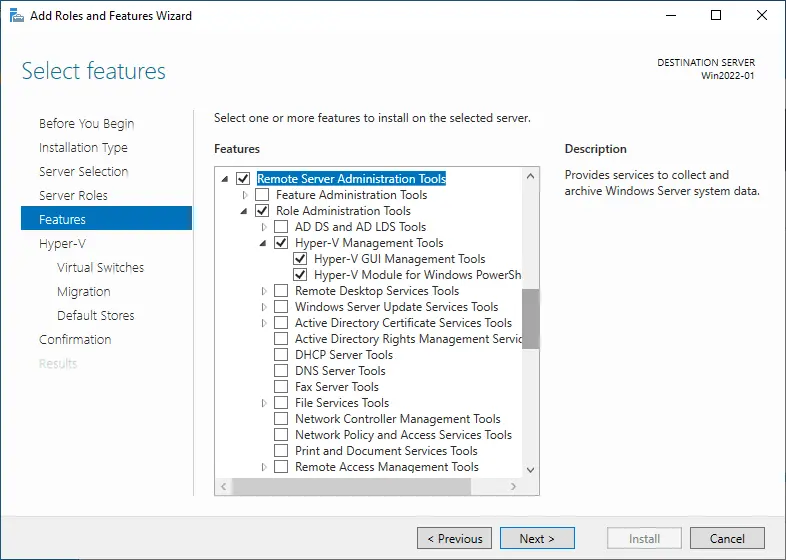
Task: Open Virtual Switches step
Action: pyautogui.click(x=100, y=267)
